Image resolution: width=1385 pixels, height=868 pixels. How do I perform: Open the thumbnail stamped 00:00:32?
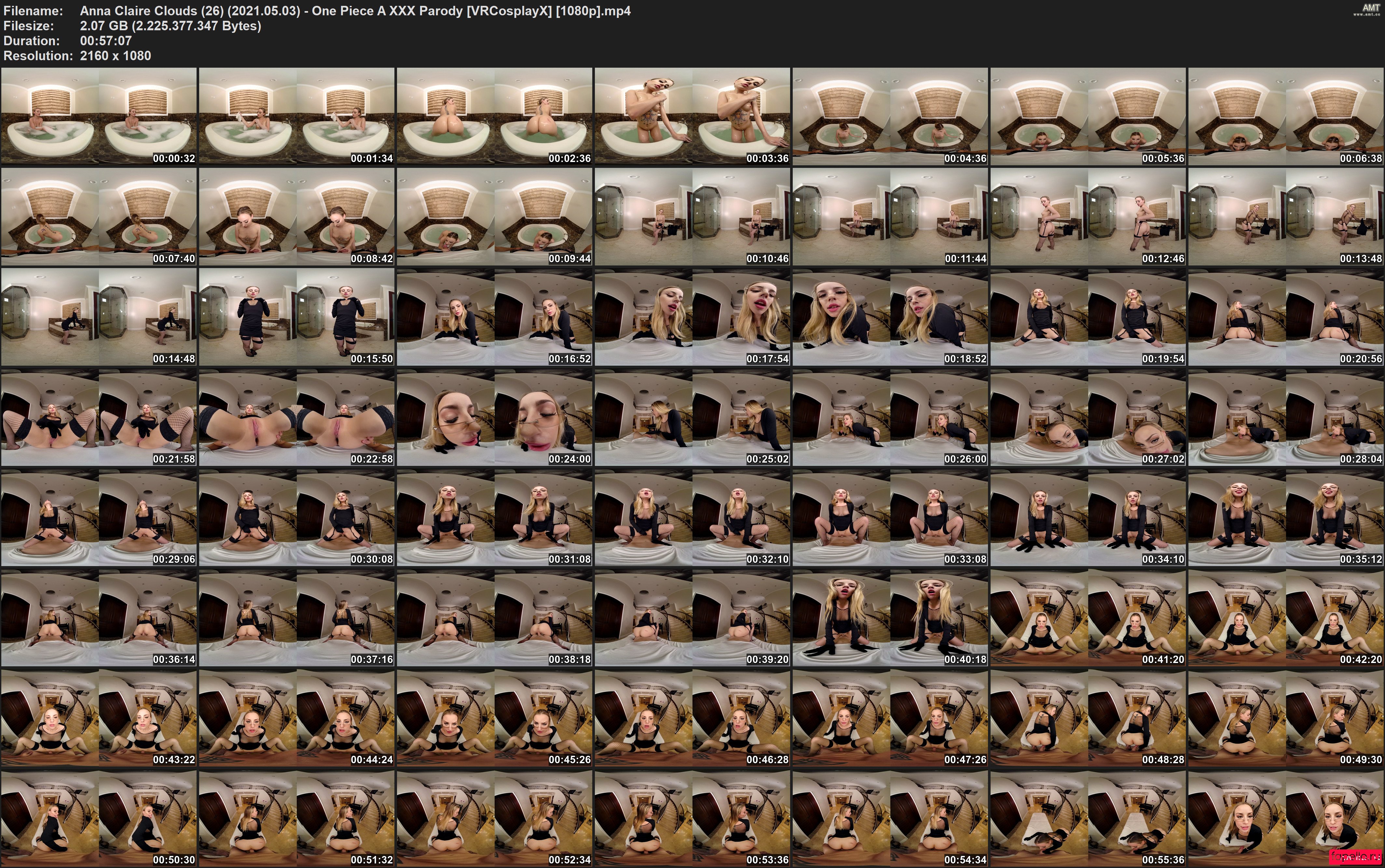click(99, 116)
